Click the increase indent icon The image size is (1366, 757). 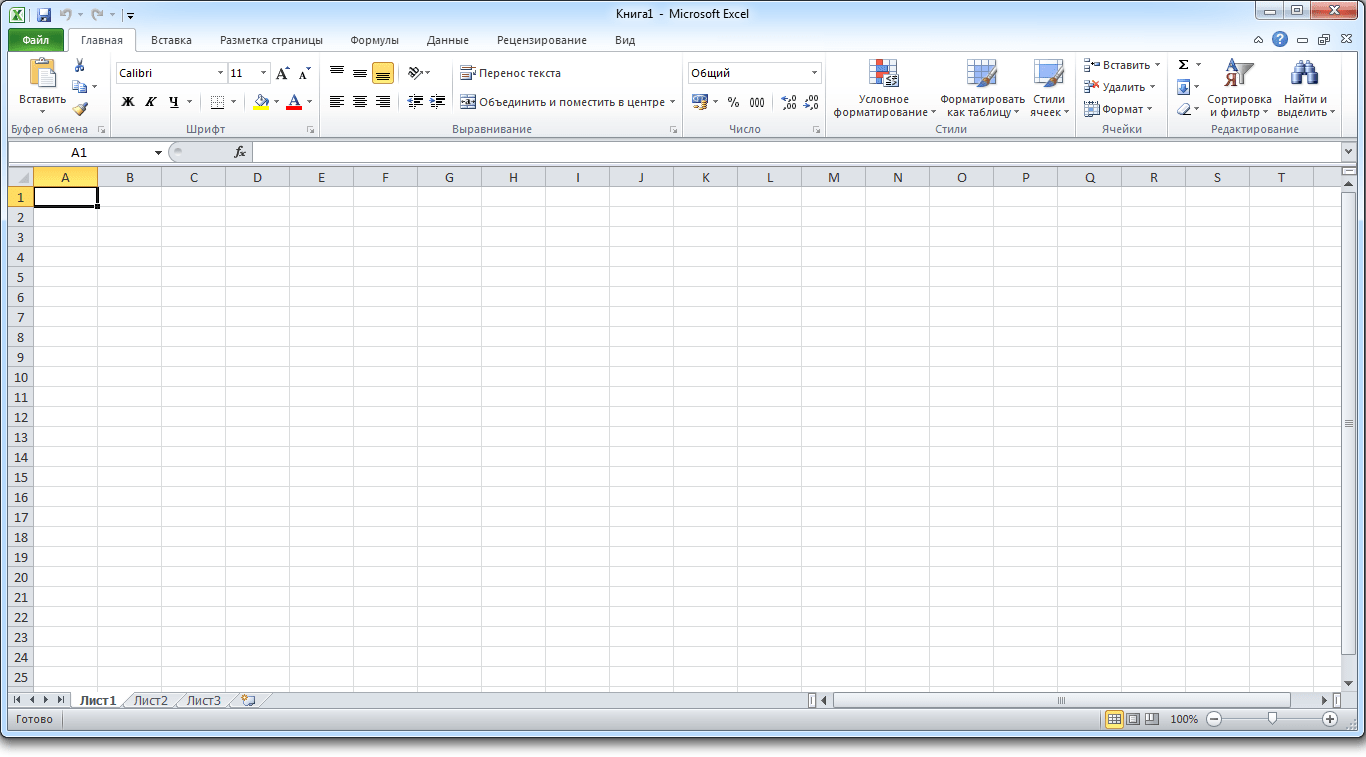437,102
